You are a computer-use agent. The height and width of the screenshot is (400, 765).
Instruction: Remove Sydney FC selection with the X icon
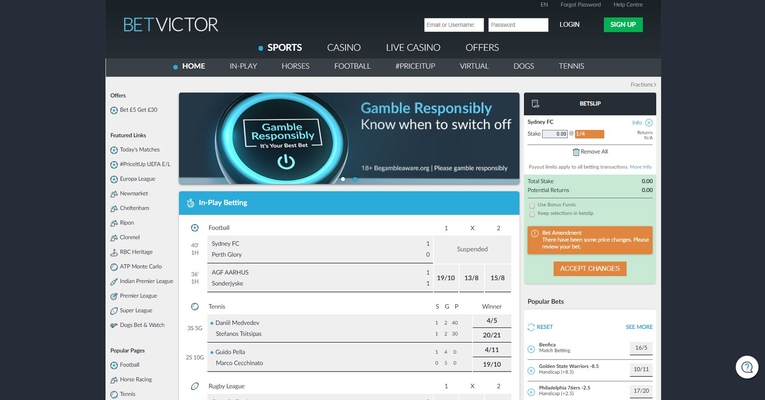[x=648, y=122]
